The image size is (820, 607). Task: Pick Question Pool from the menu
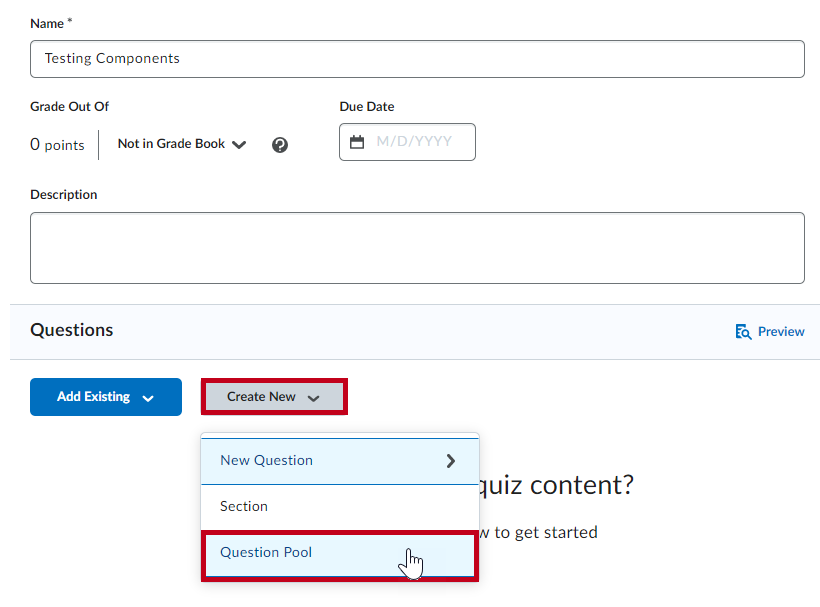266,552
